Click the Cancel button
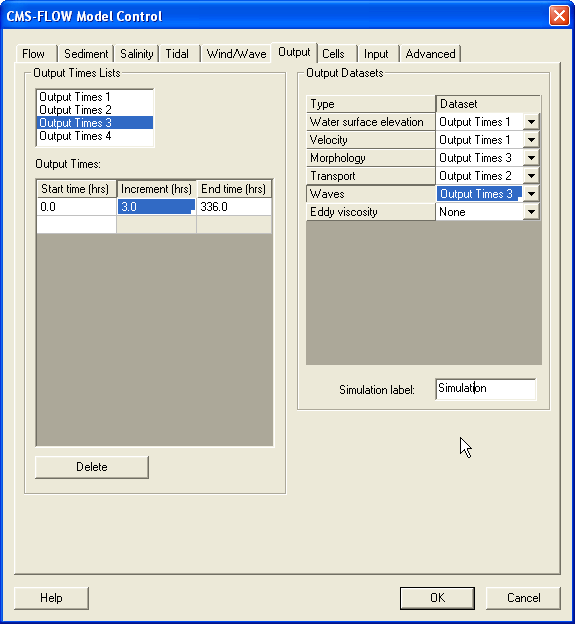 pos(523,598)
